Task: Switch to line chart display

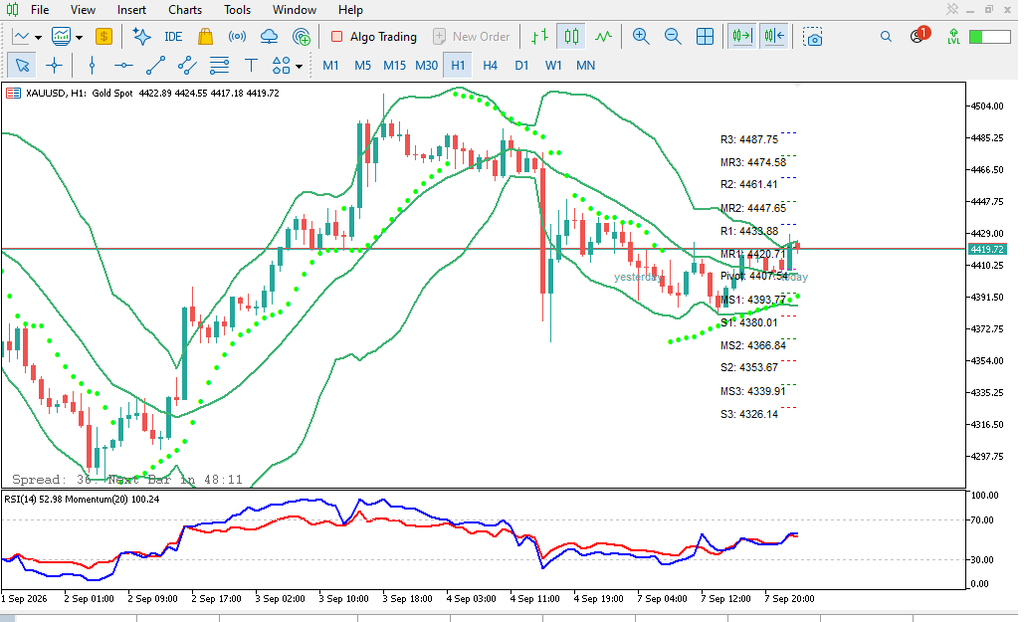Action: pyautogui.click(x=603, y=37)
